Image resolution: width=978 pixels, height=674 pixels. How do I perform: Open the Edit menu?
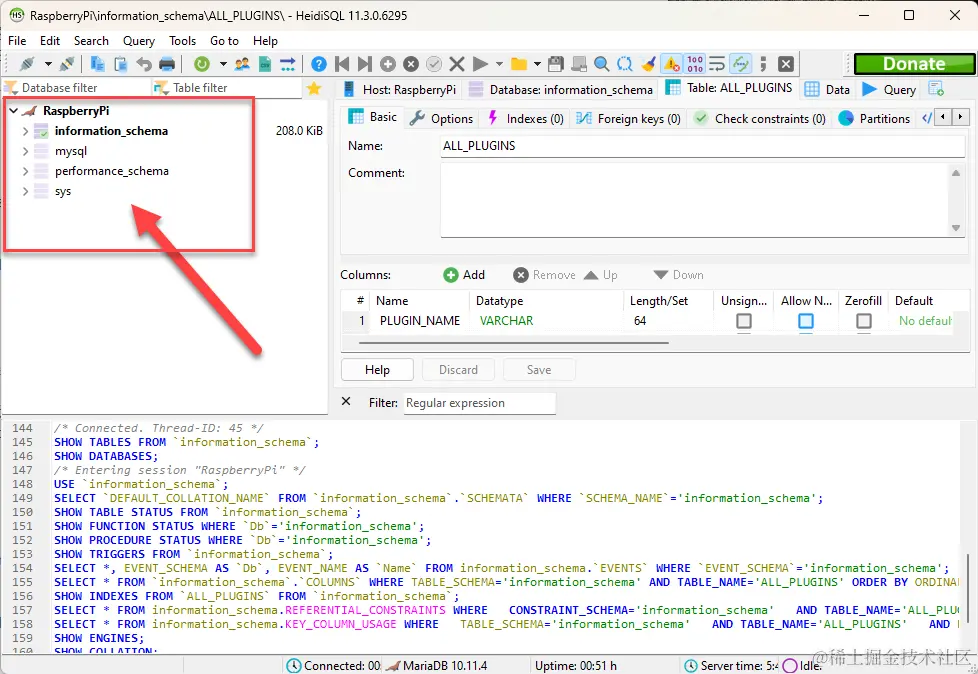(50, 41)
